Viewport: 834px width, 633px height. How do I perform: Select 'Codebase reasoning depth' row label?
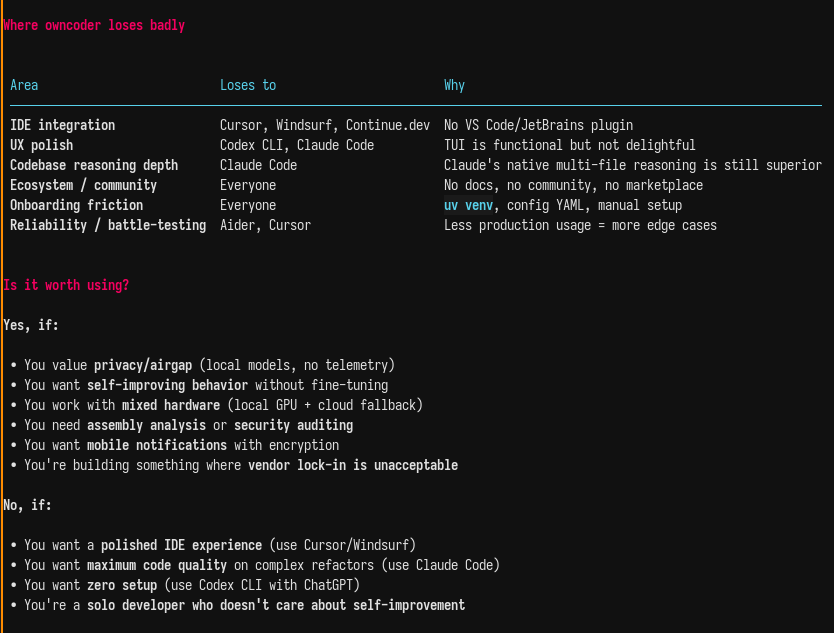point(94,165)
